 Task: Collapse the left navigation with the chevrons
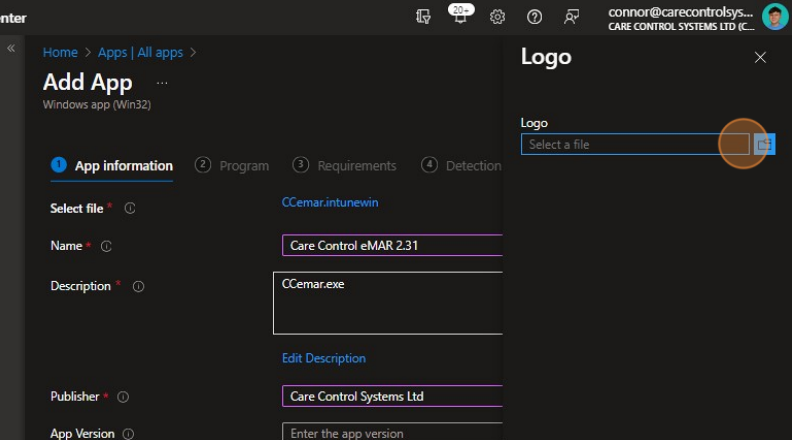12,48
